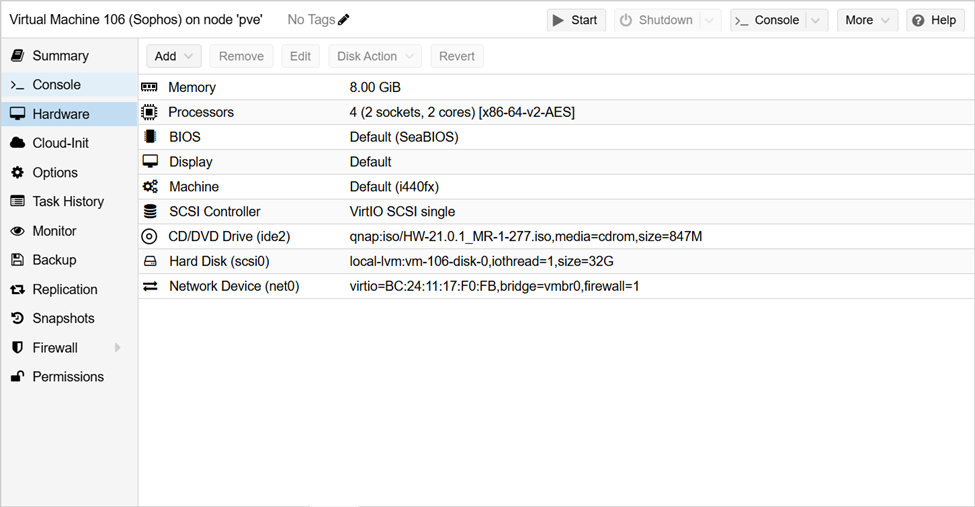
Task: Switch to the Snapshots section
Action: pyautogui.click(x=63, y=318)
